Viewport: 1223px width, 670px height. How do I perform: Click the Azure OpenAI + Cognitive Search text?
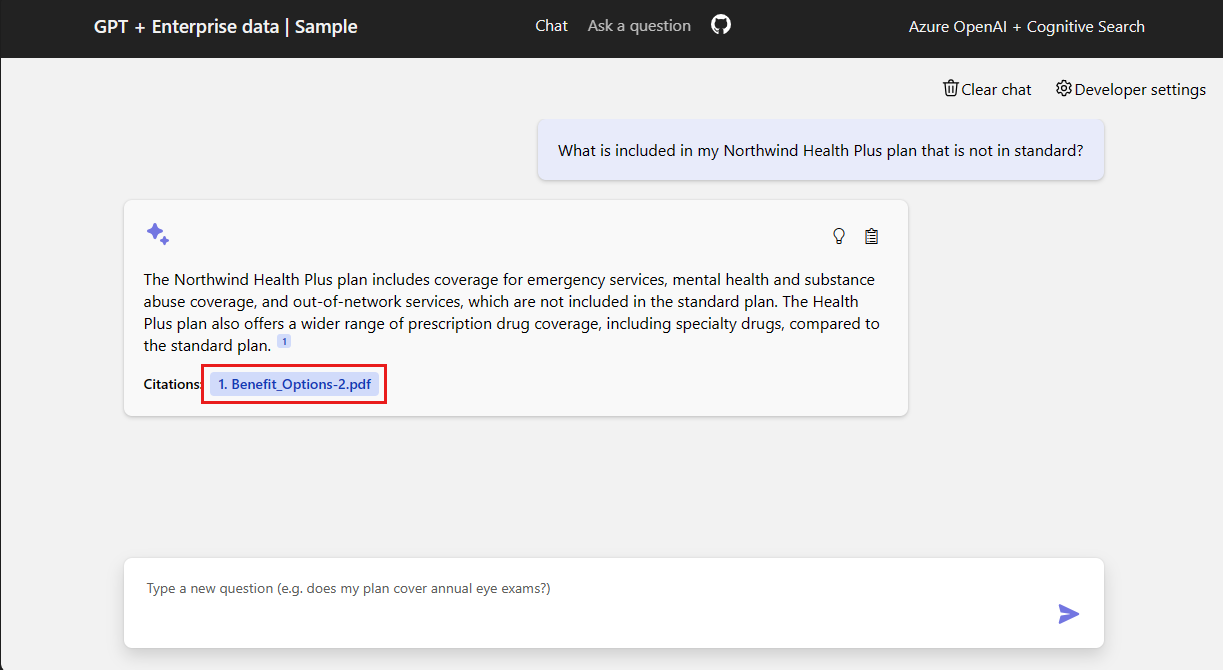tap(1026, 27)
